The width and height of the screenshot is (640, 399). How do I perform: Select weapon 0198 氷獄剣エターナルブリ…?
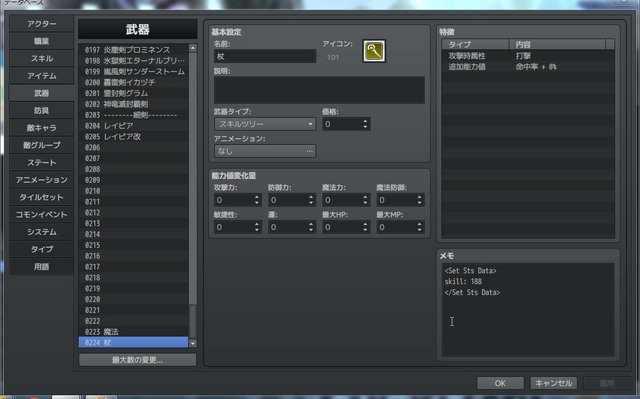pyautogui.click(x=133, y=60)
